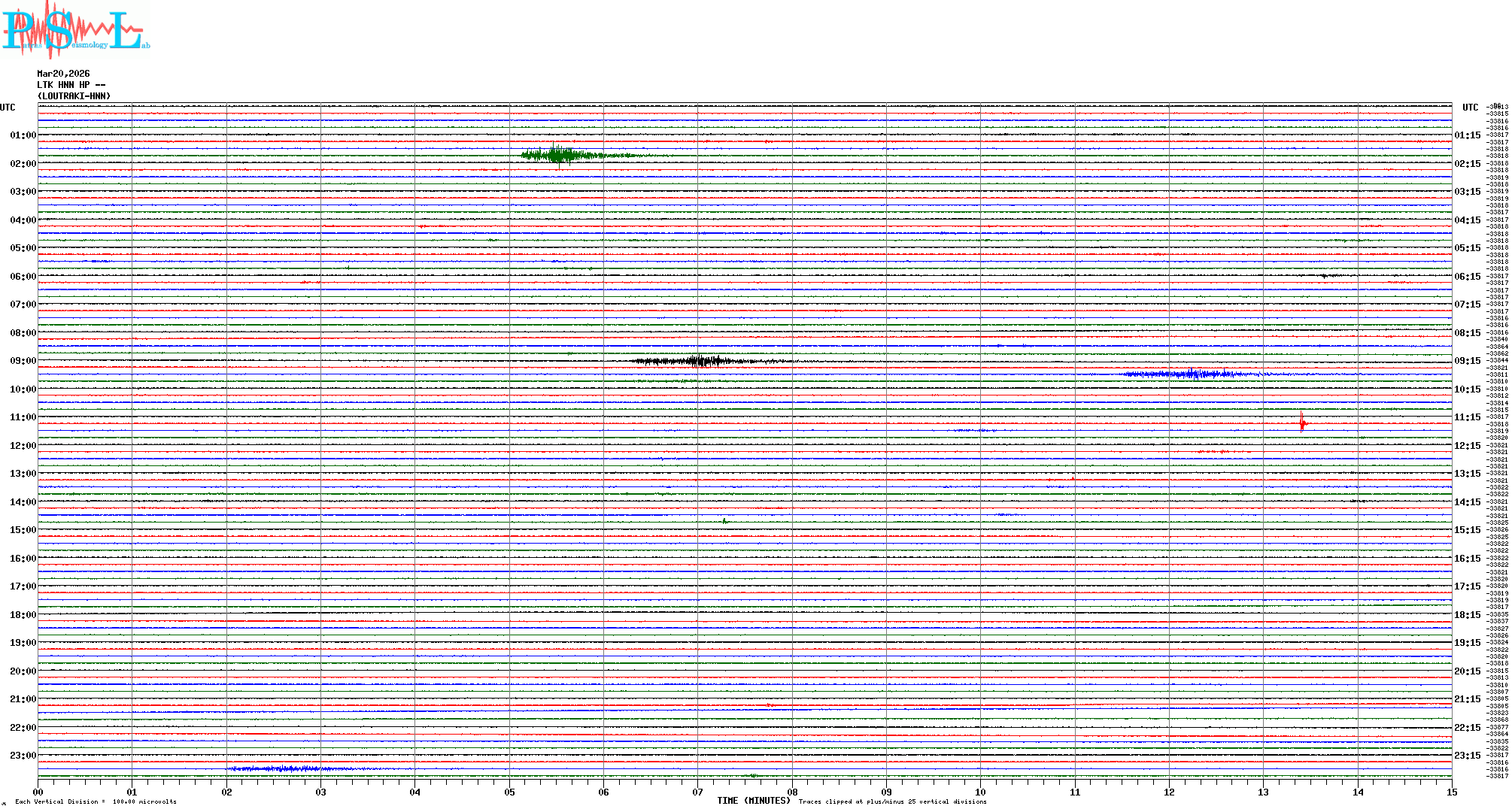Click the minute 07 tick label
This screenshot has height=812, width=1512.
point(697,792)
